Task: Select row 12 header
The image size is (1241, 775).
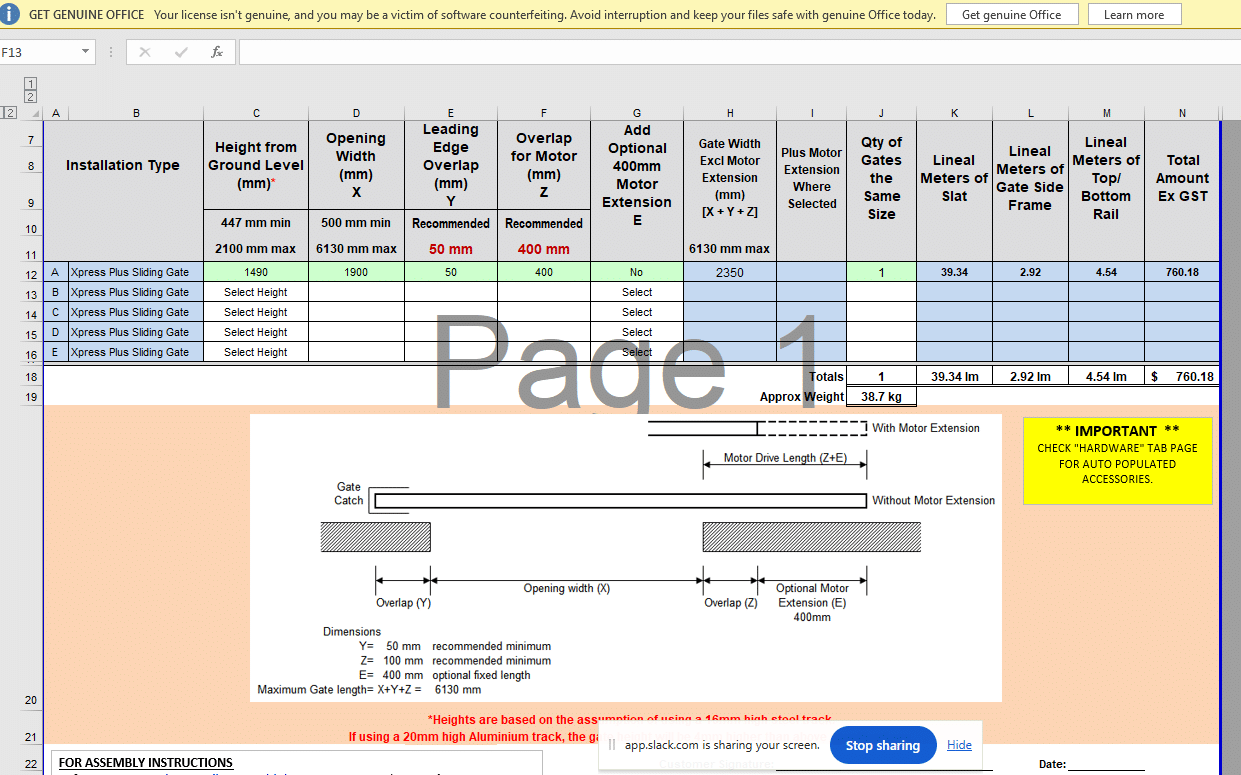Action: (x=31, y=274)
